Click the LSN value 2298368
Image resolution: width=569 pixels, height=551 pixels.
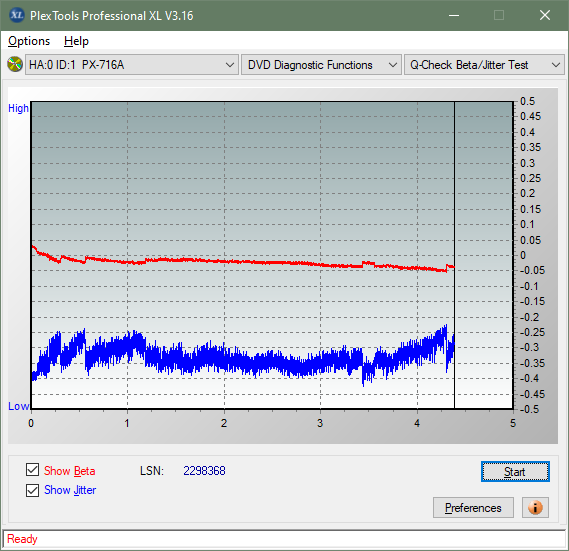pyautogui.click(x=204, y=471)
